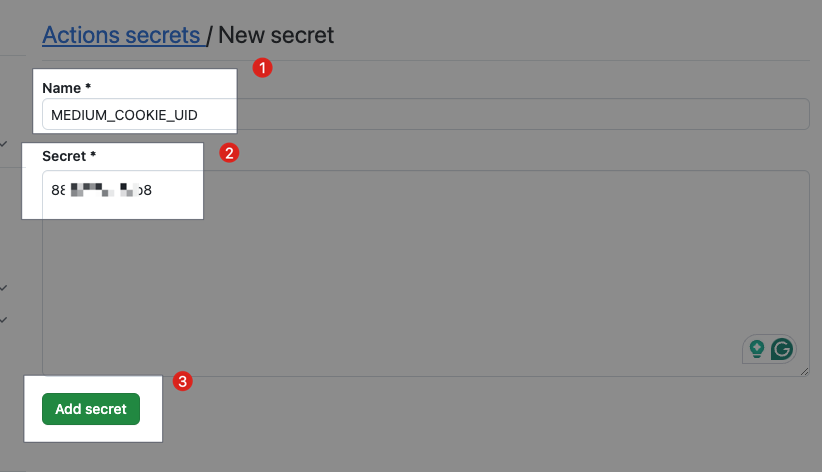822x472 pixels.
Task: Click the required asterisk beside Name
Action: pyautogui.click(x=89, y=88)
